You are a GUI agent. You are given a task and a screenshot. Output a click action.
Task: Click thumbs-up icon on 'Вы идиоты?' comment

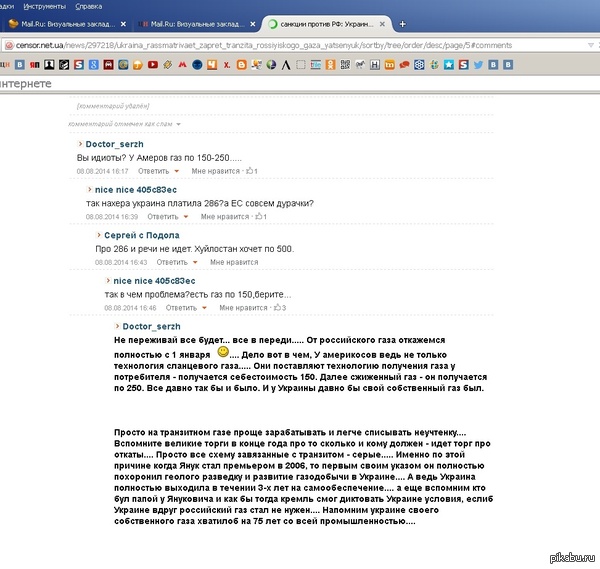coord(249,171)
